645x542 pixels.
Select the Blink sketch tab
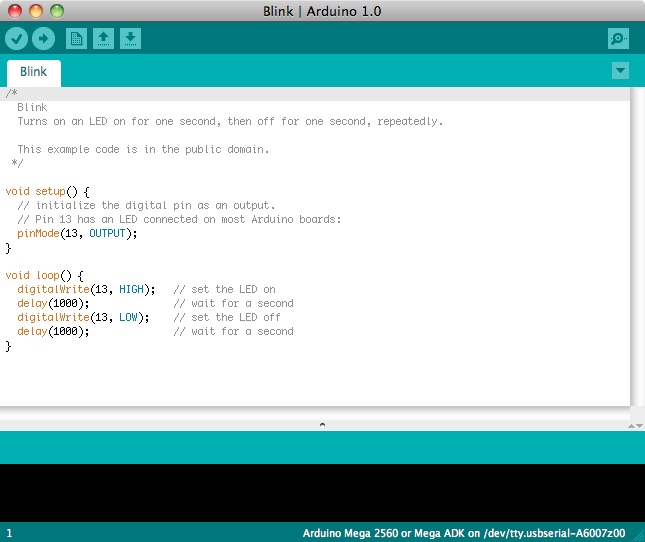(34, 72)
